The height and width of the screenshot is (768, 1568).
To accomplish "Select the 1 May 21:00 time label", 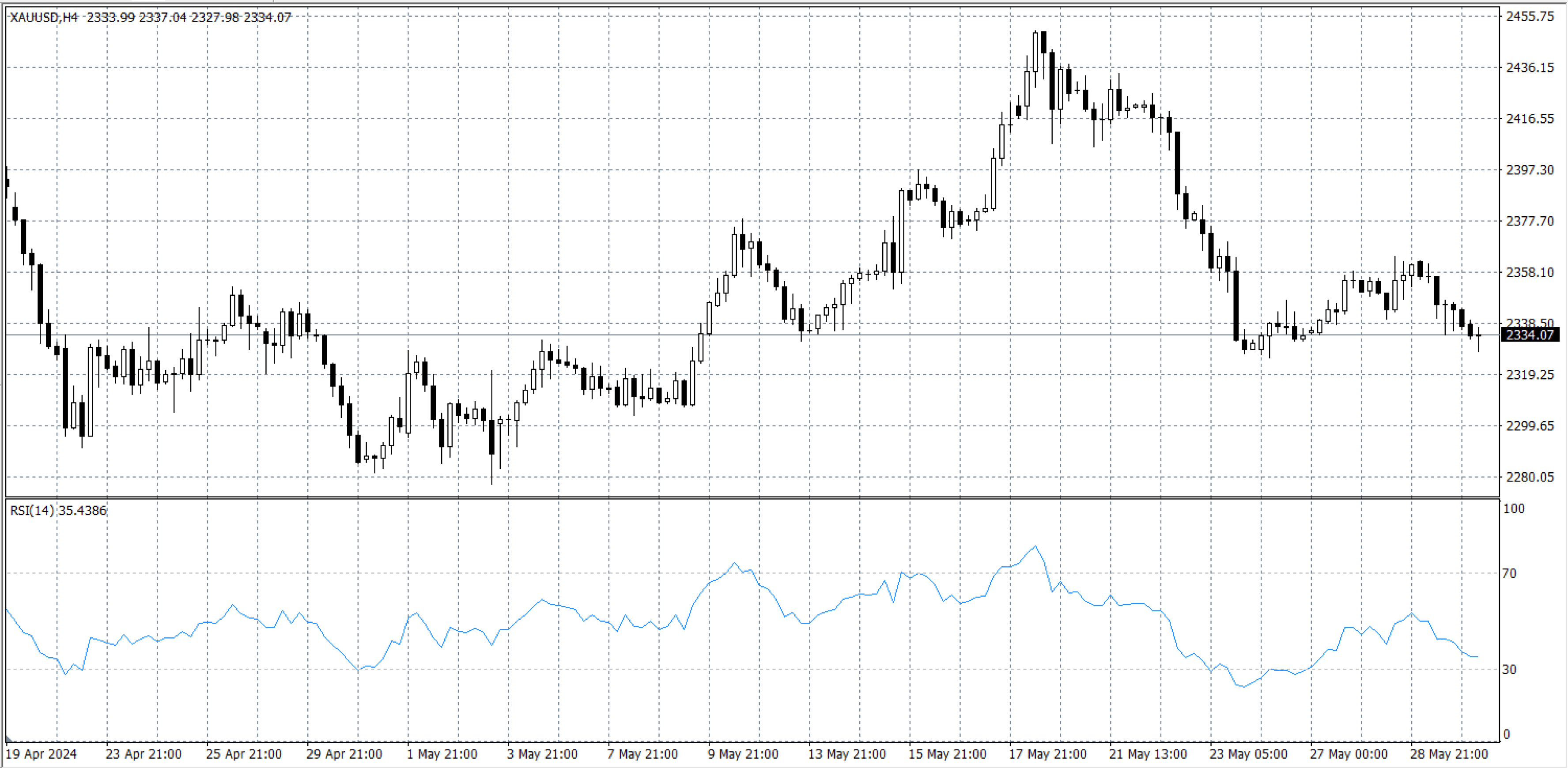I will pyautogui.click(x=442, y=754).
